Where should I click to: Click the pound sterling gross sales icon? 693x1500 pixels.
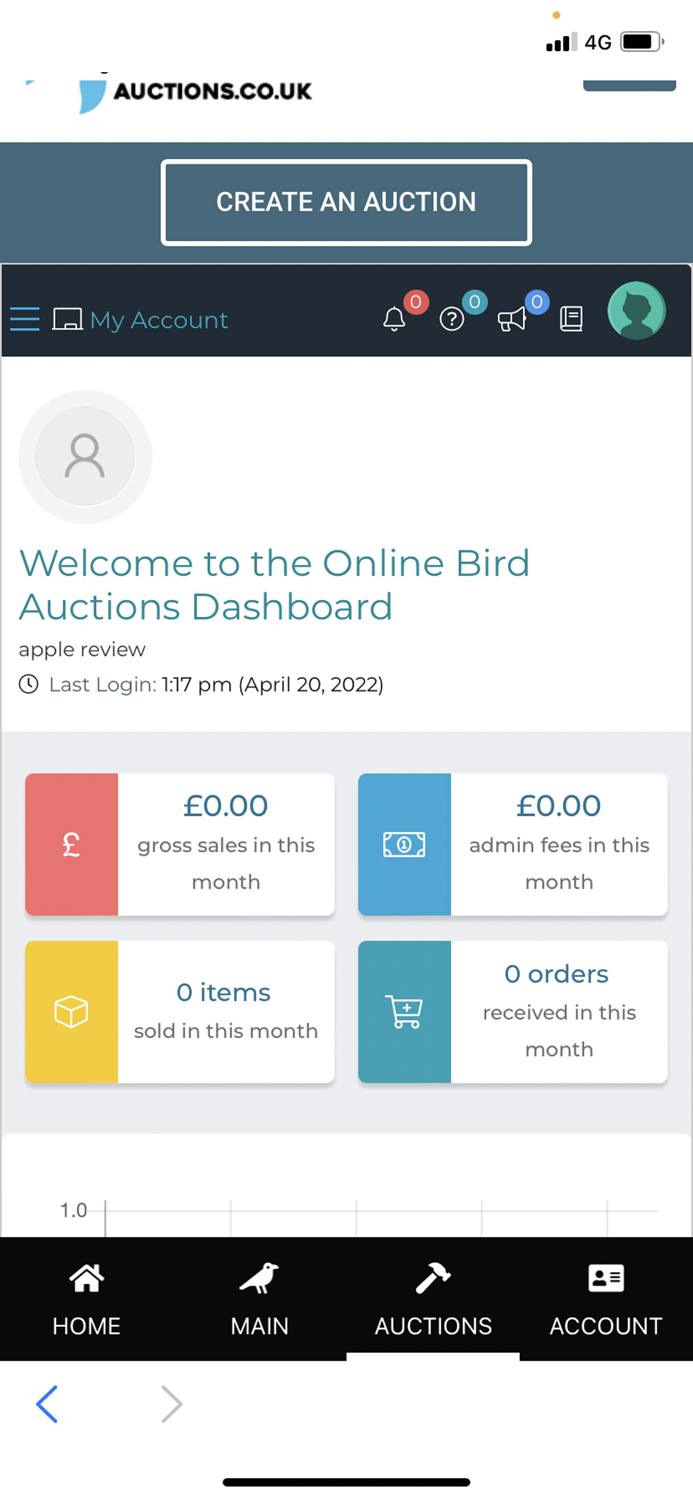71,844
